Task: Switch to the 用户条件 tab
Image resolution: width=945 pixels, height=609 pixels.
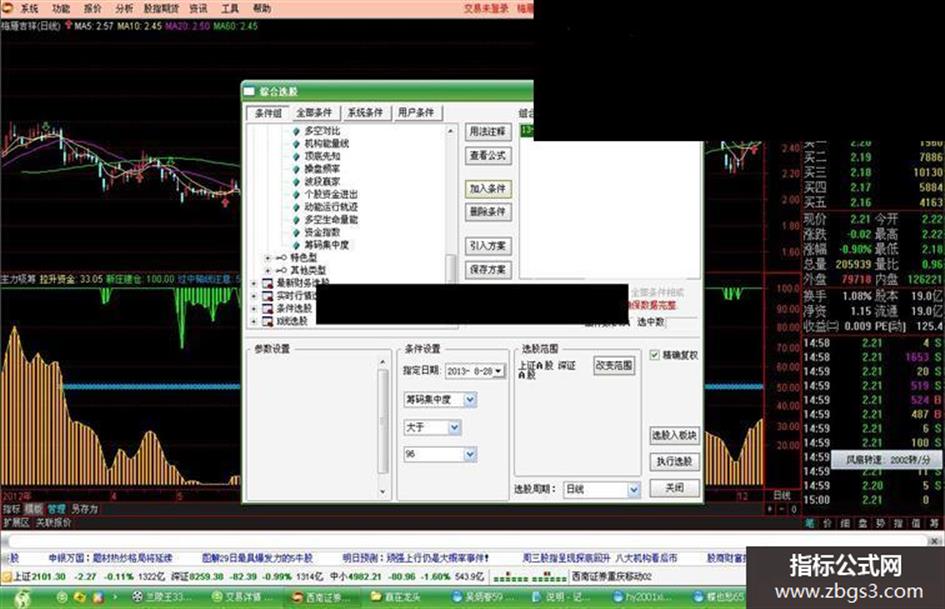Action: (416, 113)
